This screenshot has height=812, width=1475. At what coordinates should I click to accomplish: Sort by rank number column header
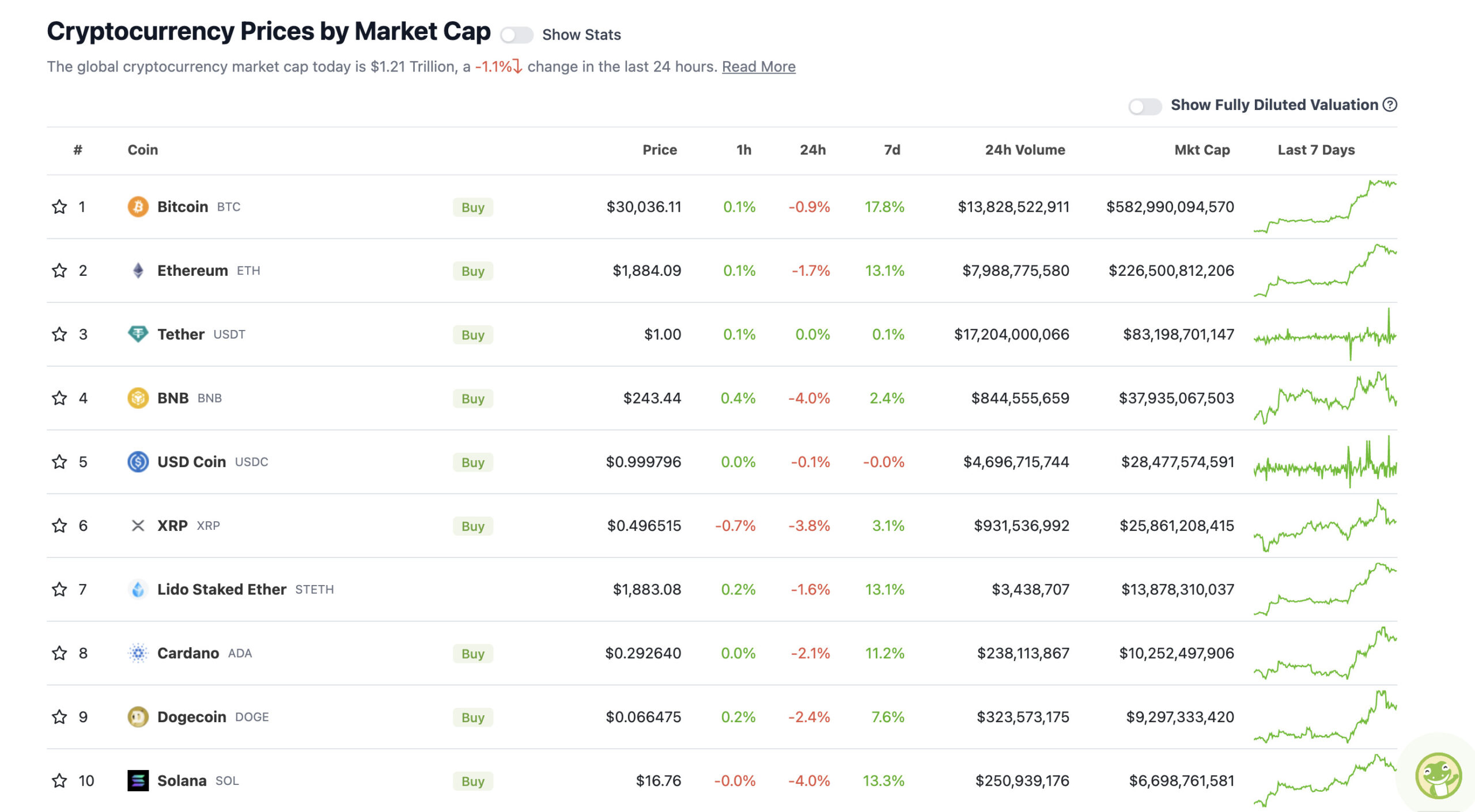78,150
